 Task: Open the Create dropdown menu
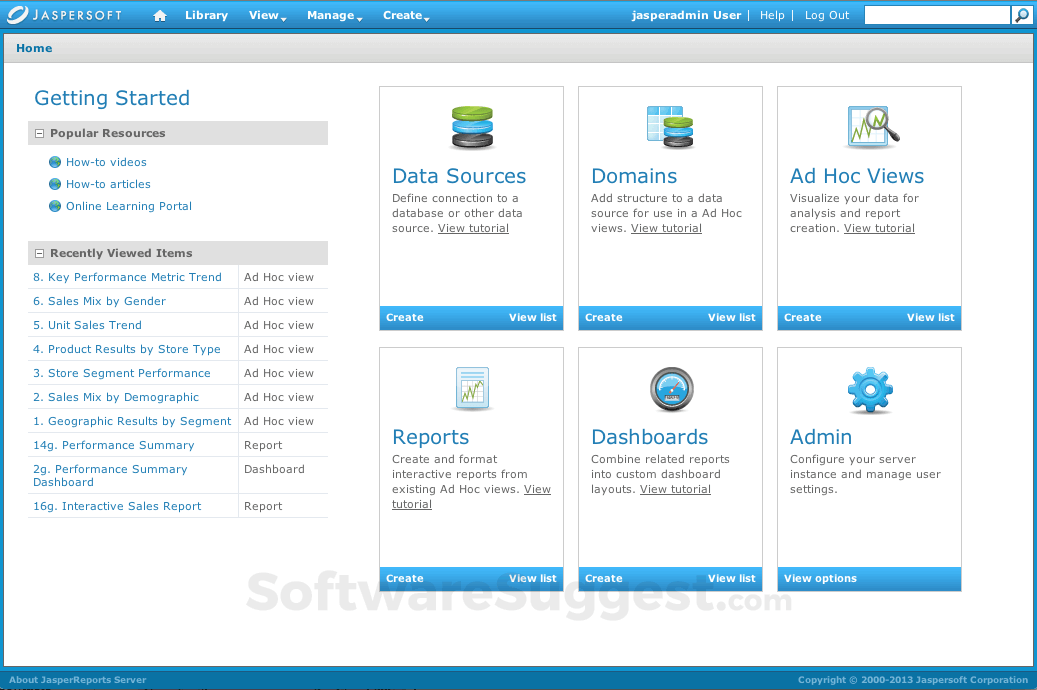pyautogui.click(x=403, y=16)
